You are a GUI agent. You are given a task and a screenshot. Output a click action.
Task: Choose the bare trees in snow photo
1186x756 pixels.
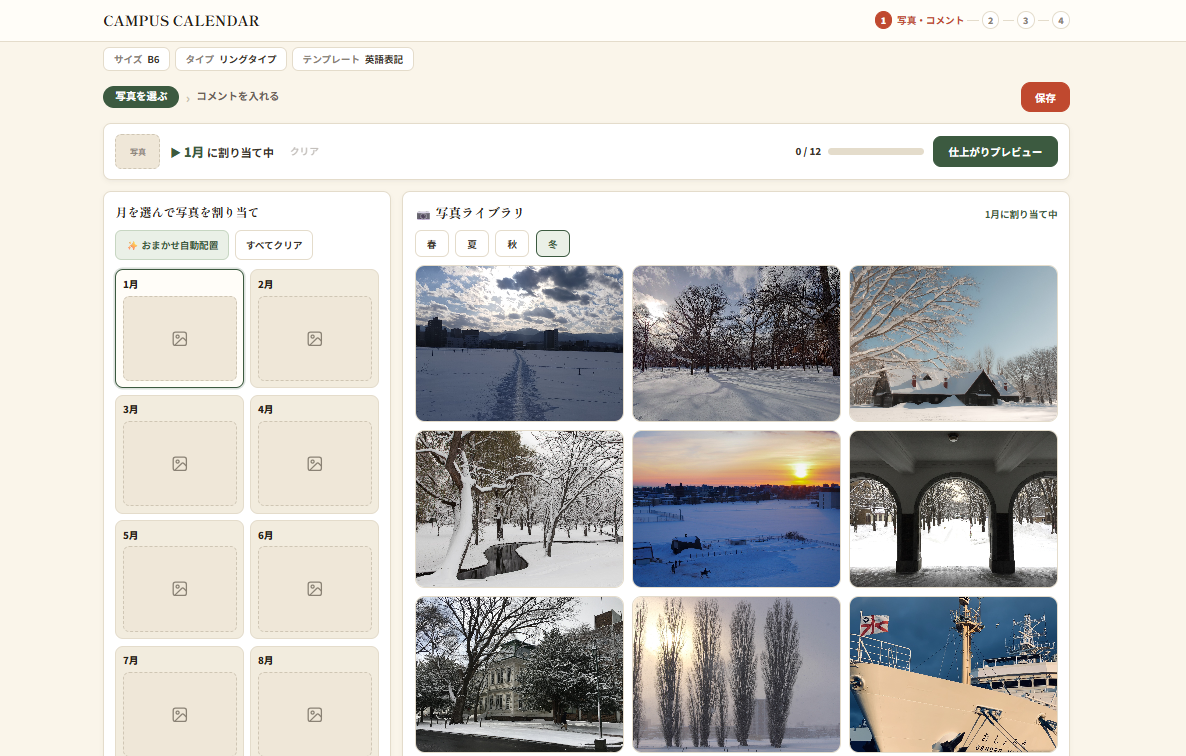pyautogui.click(x=736, y=343)
